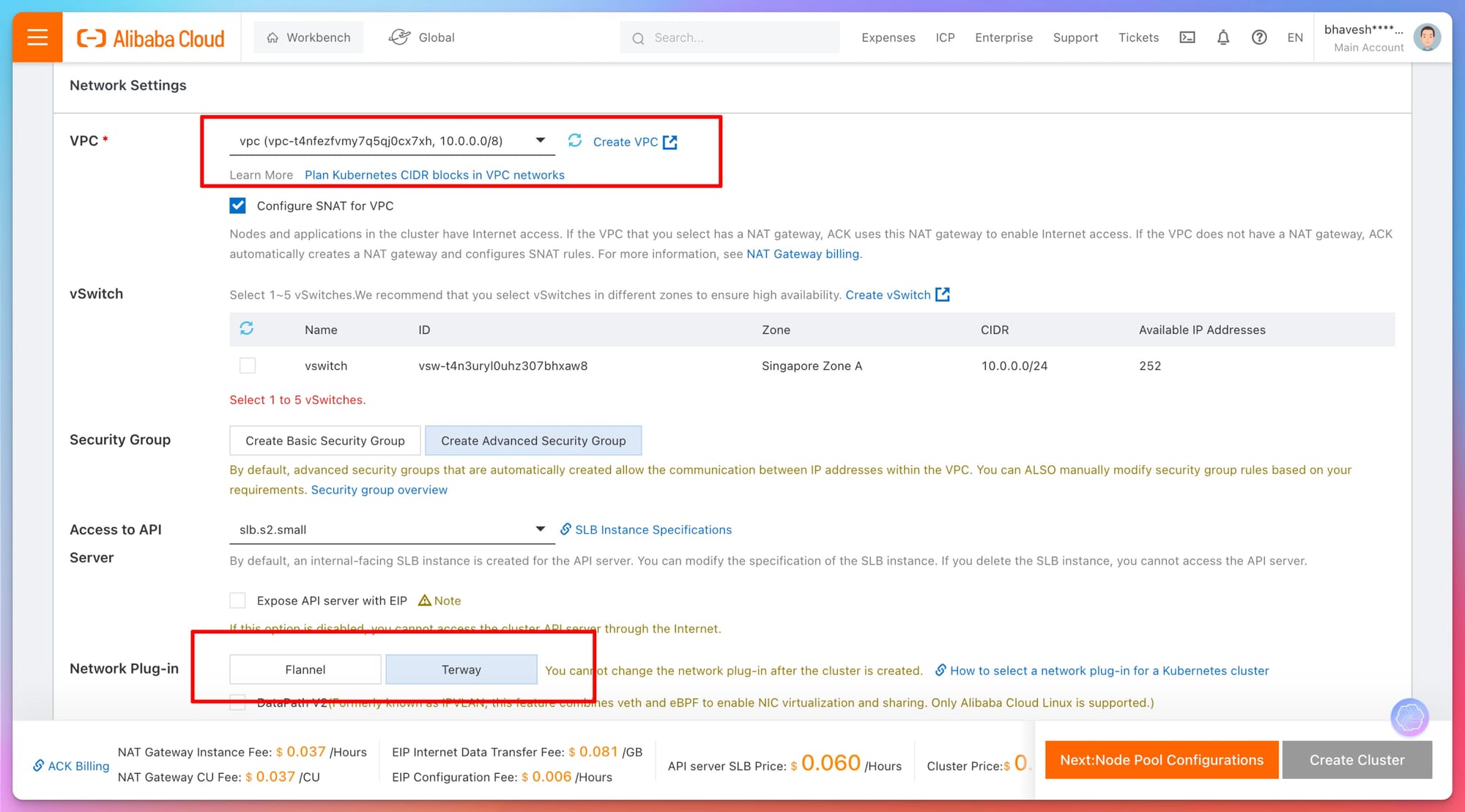The height and width of the screenshot is (812, 1465).
Task: Refresh the VPC list icon
Action: (575, 141)
